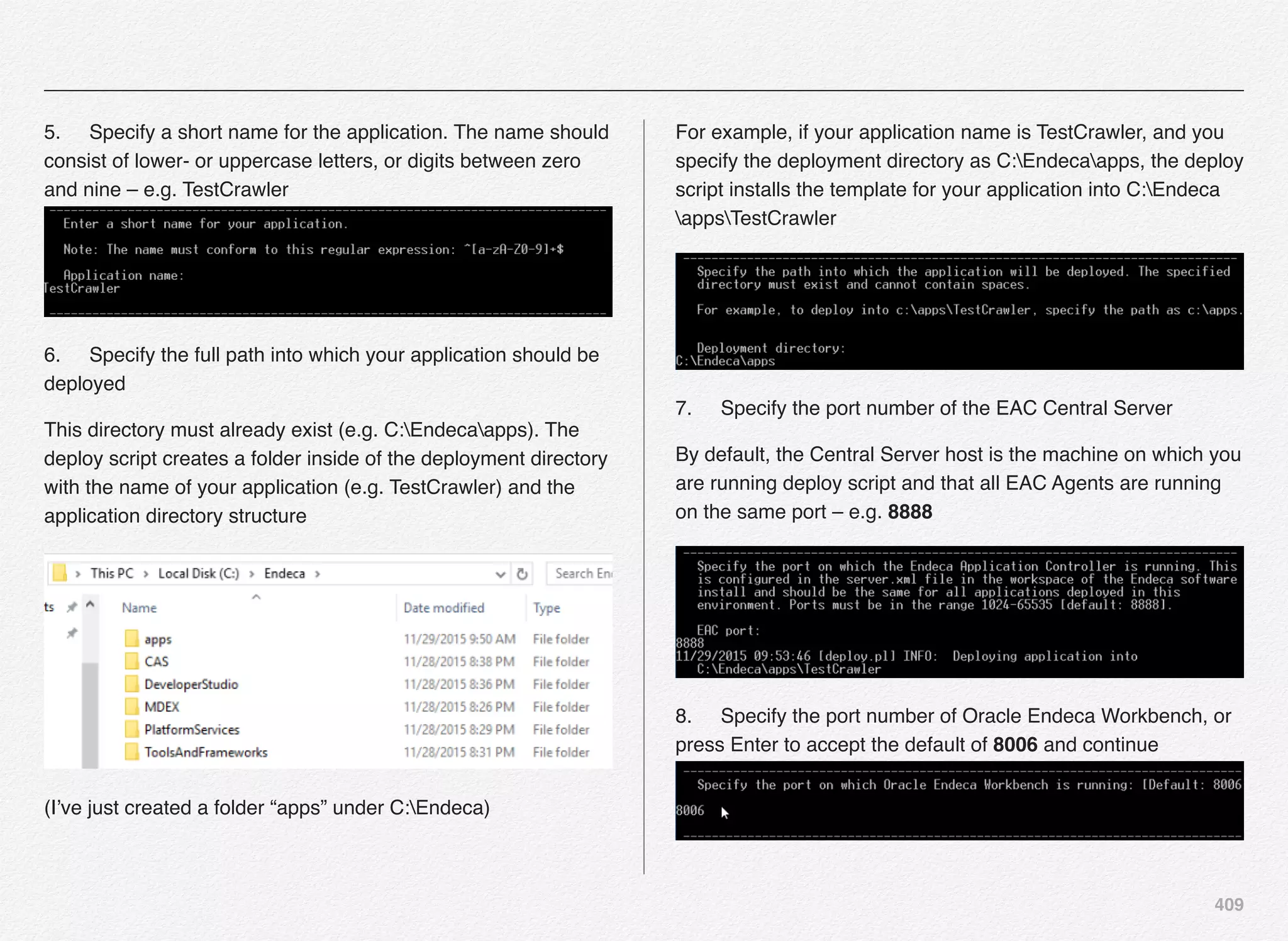Click the 8006 Workbench port console entry
The image size is (1288, 941).
tap(690, 811)
